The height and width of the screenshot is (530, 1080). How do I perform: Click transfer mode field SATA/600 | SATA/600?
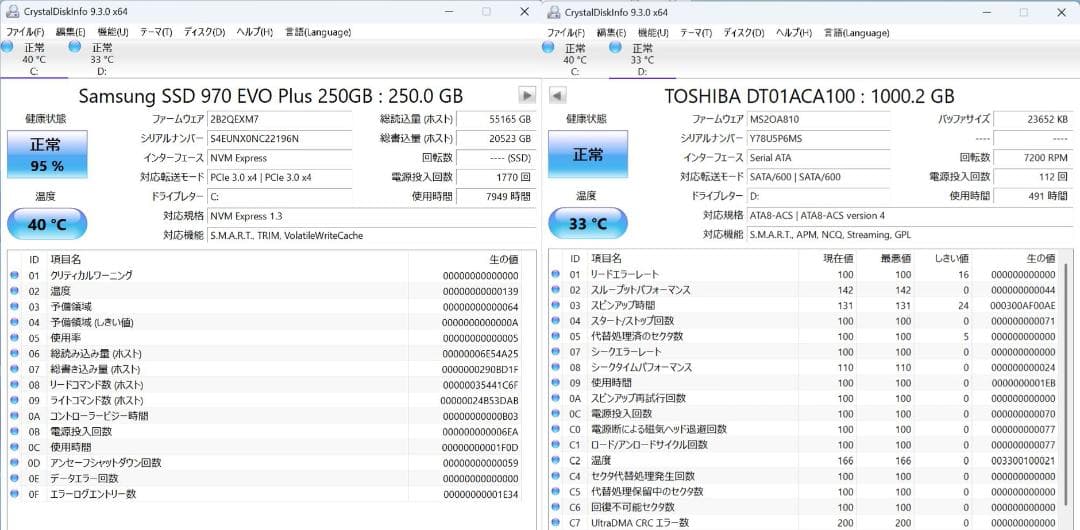[x=819, y=177]
